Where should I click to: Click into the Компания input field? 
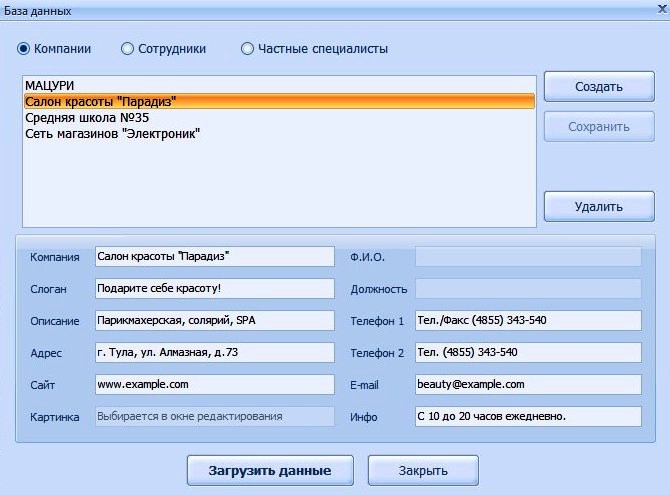215,256
